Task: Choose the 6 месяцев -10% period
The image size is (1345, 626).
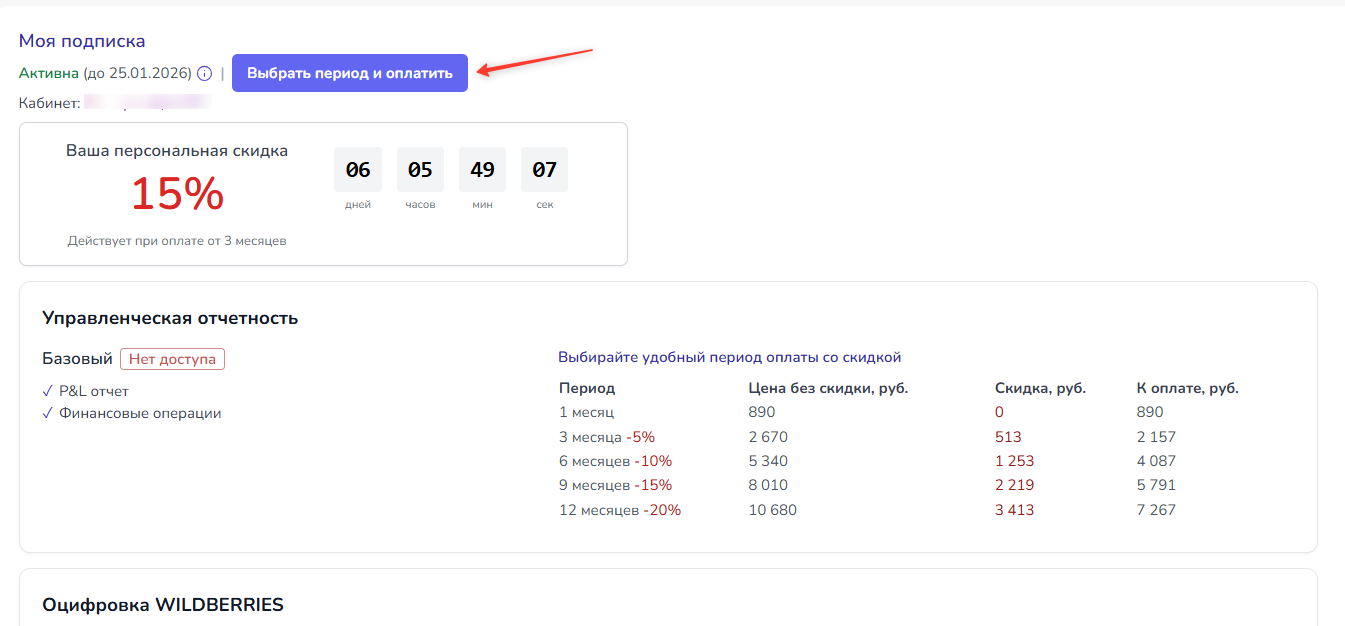Action: coord(615,461)
